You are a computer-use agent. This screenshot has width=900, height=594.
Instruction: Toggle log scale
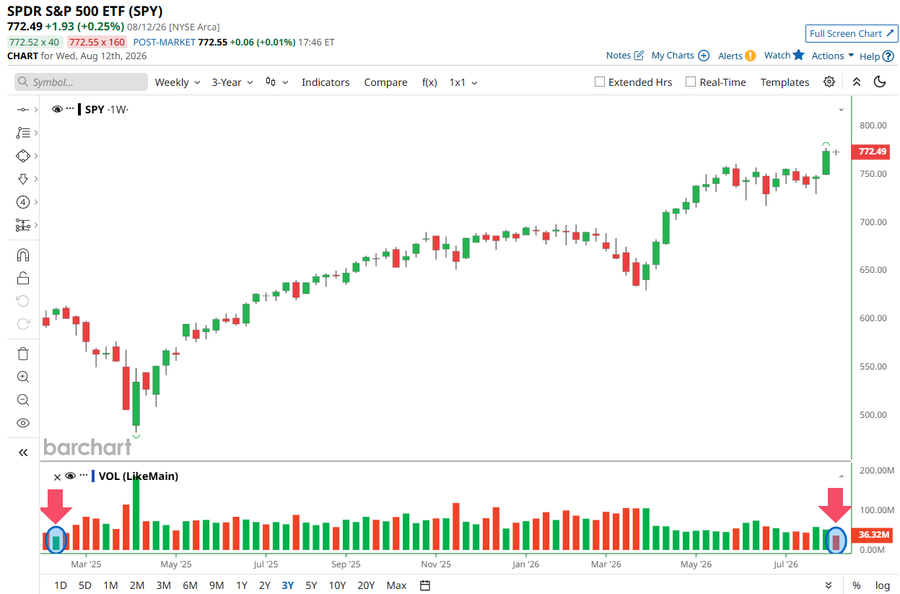882,585
